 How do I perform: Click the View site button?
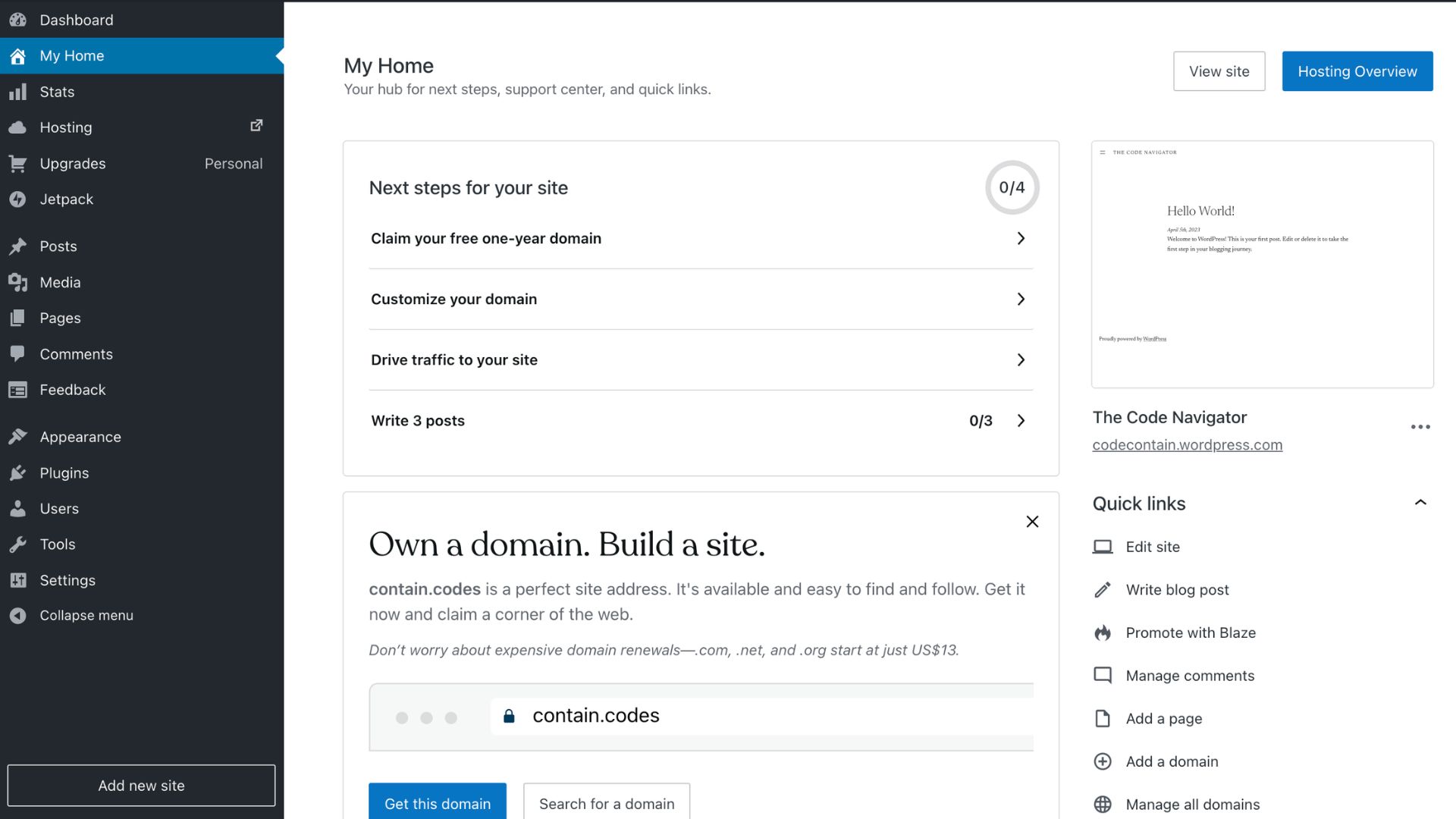point(1219,71)
